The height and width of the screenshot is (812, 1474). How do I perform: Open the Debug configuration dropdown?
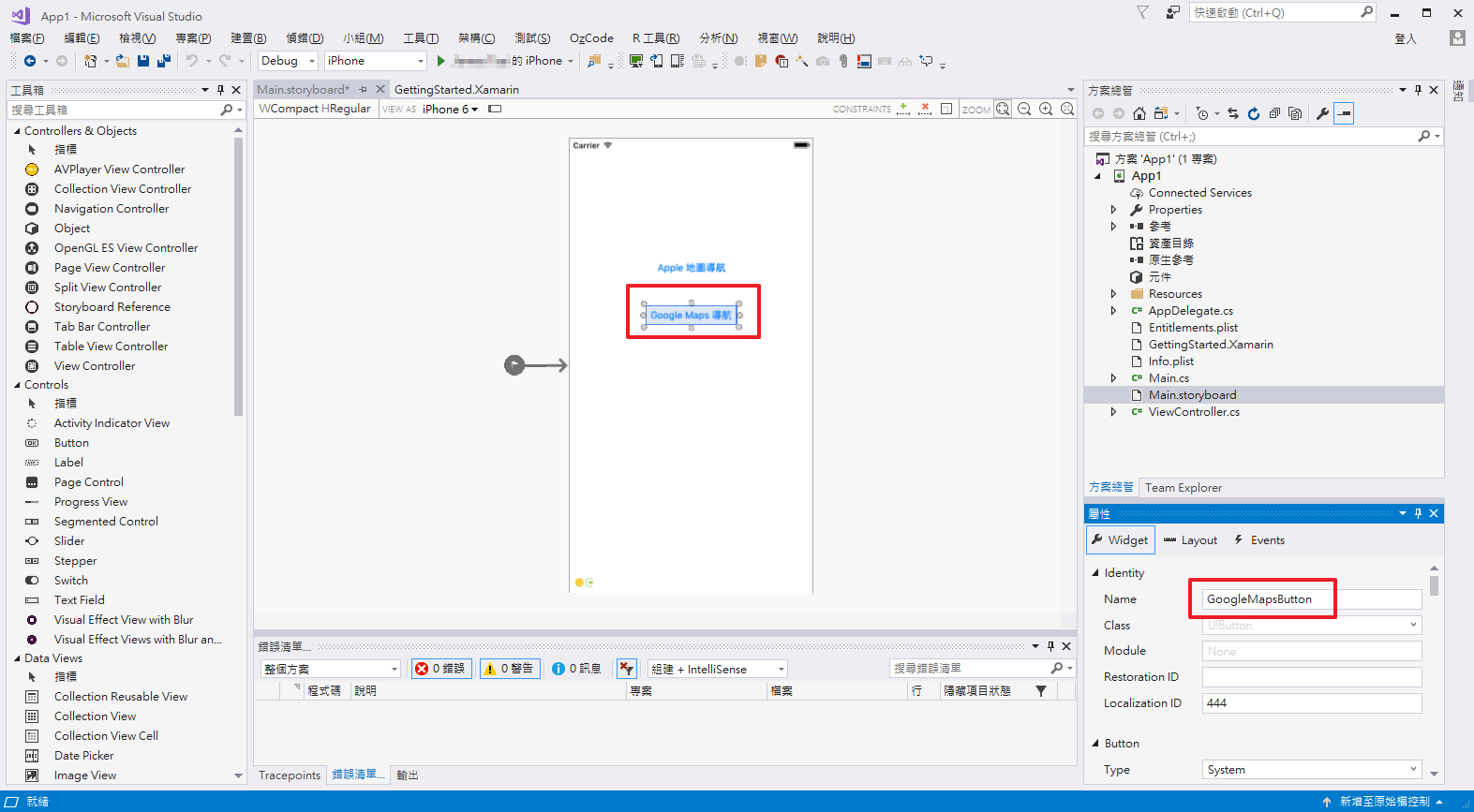(x=288, y=61)
